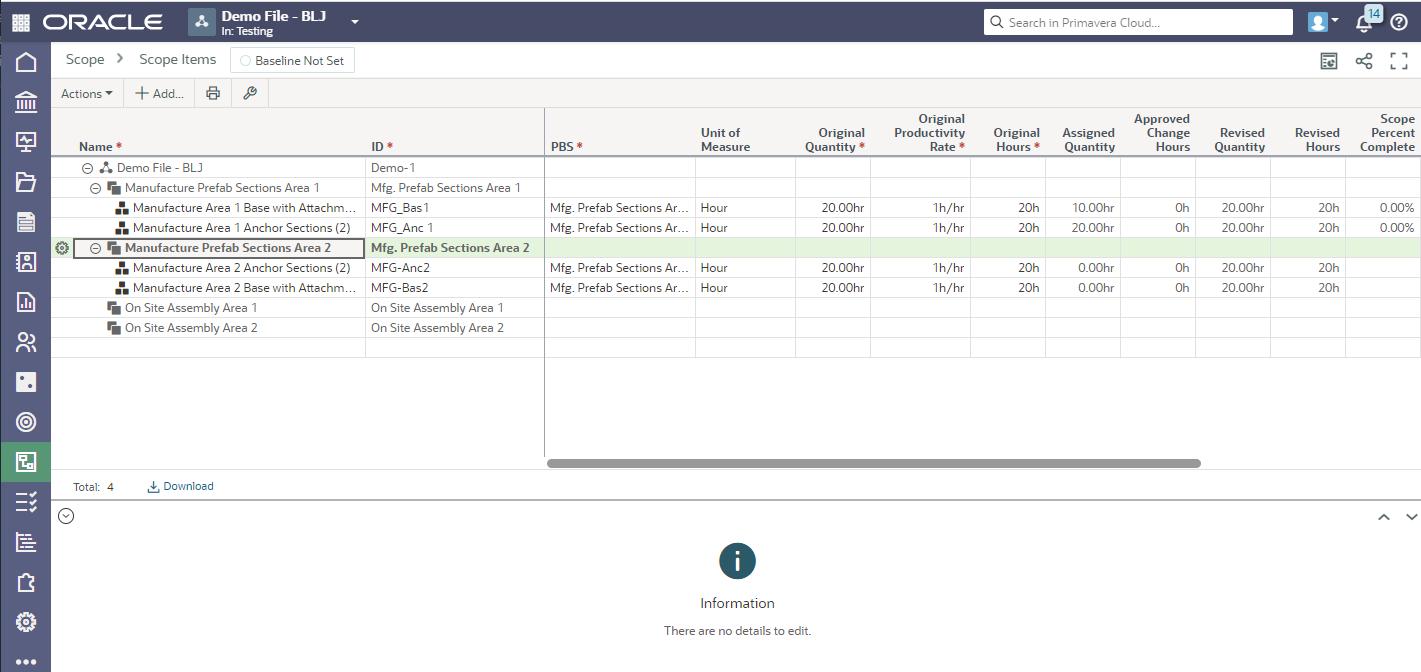Click the horizontal table scrollbar
Screen dimensions: 1421x672
pos(873,463)
